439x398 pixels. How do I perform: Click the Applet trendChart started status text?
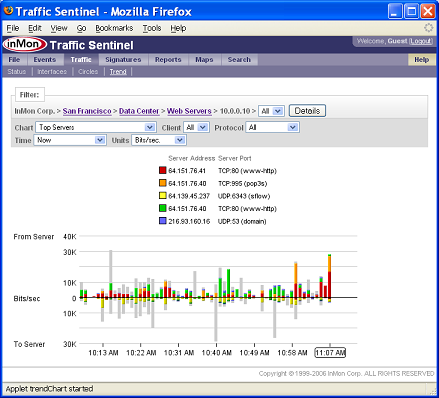[49, 389]
